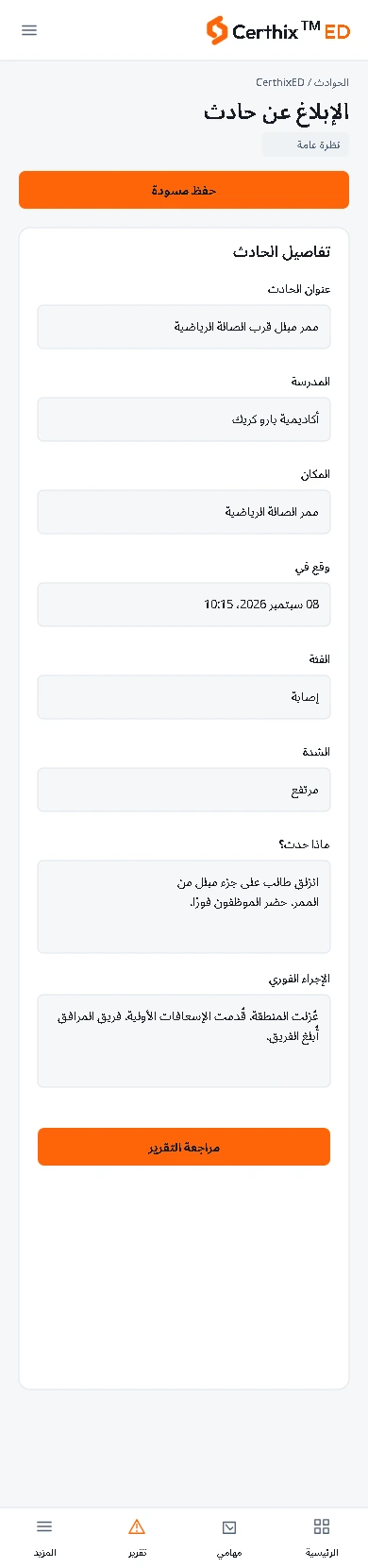Screen dimensions: 368x1568
Task: Click the وقع في date field
Action: (184, 605)
